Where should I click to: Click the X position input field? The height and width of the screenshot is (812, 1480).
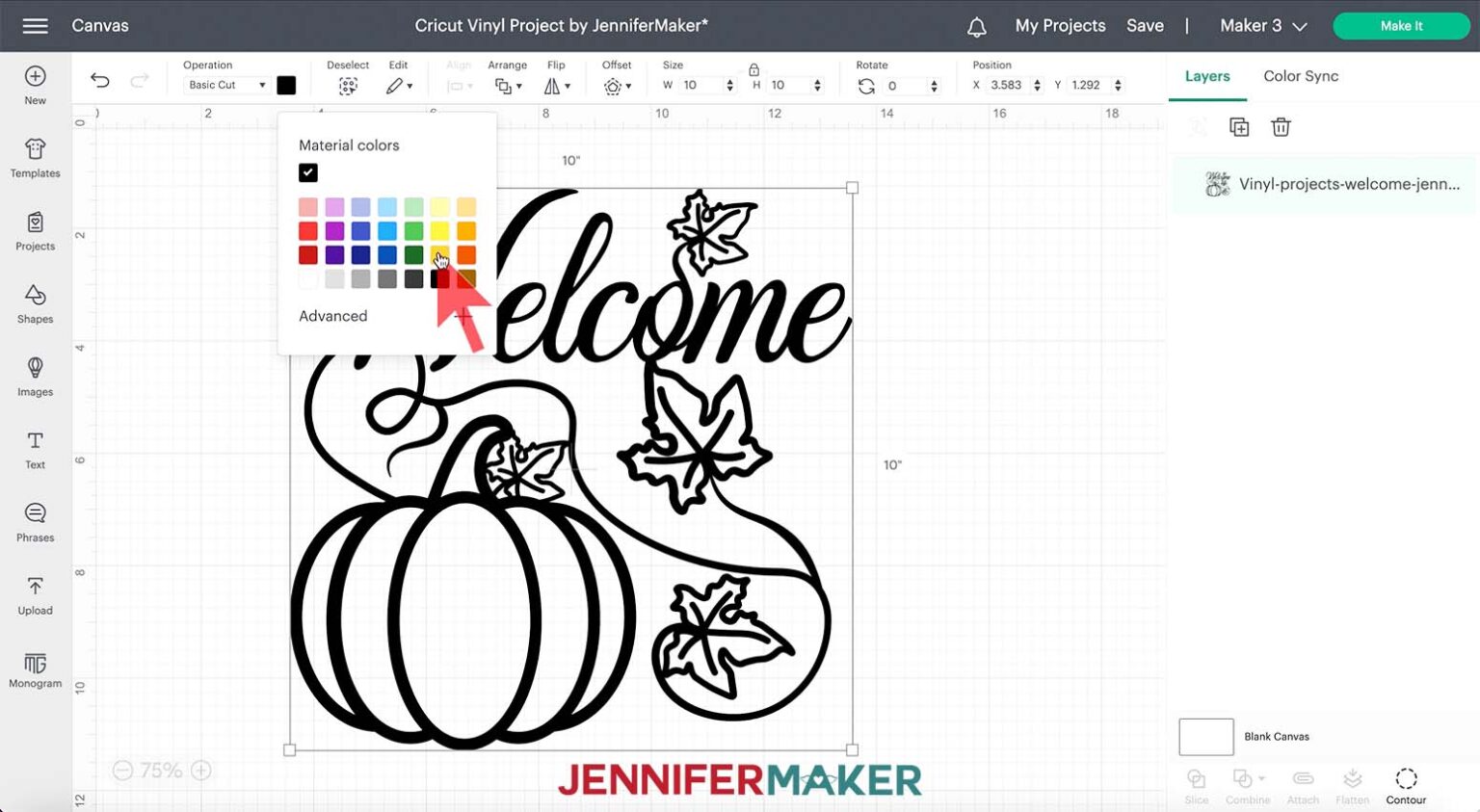coord(1008,86)
